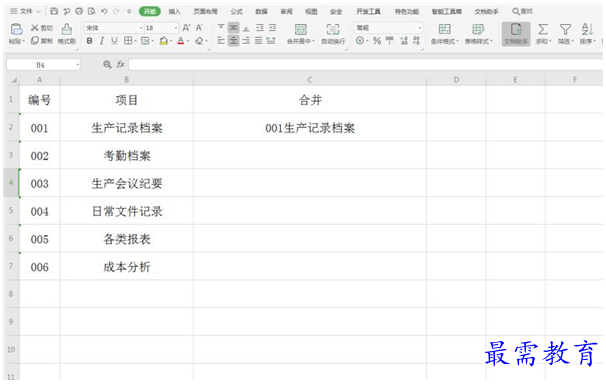Image resolution: width=606 pixels, height=385 pixels.
Task: Click the Justify alignment icon
Action: (259, 41)
